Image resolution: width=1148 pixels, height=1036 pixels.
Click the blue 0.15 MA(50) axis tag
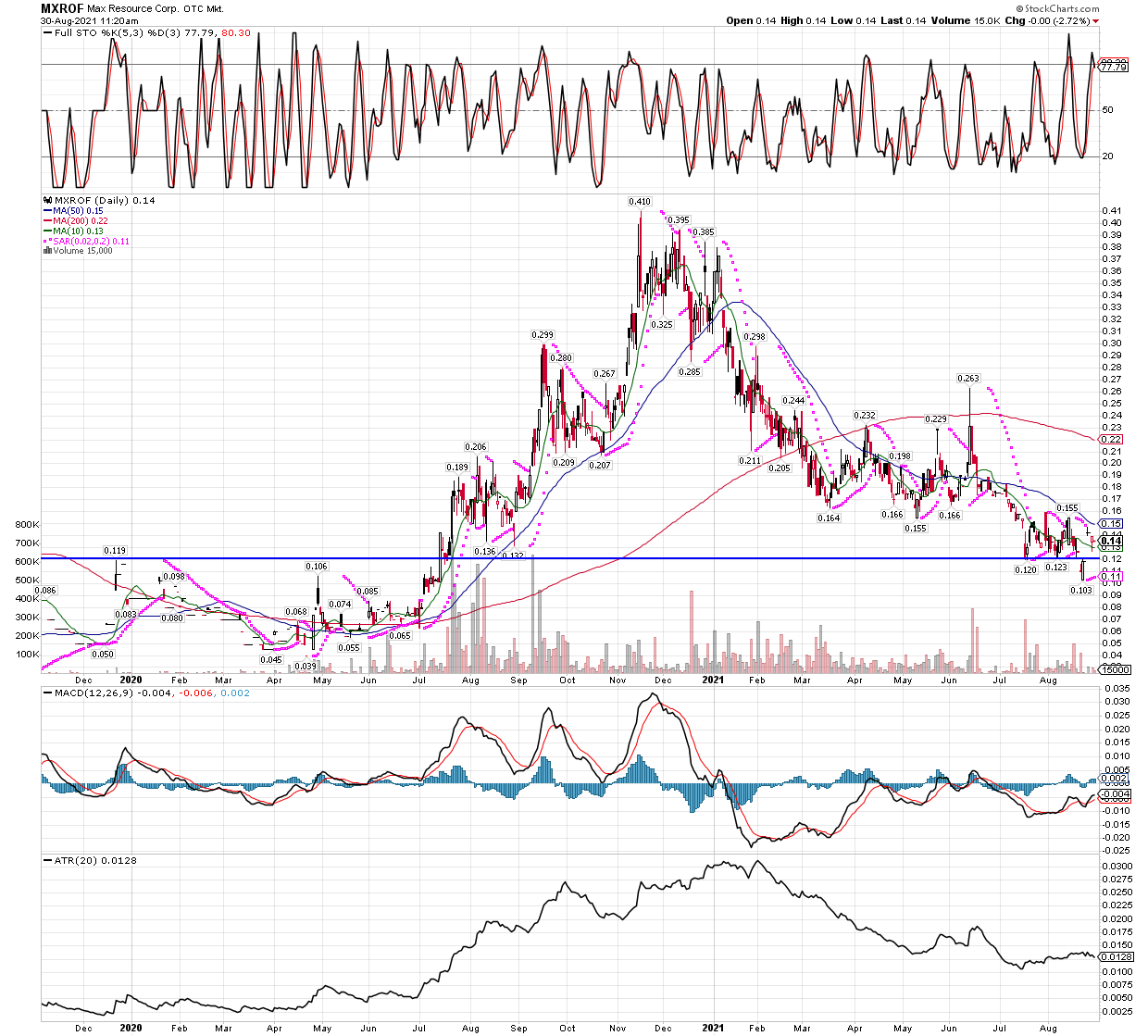pos(1111,524)
